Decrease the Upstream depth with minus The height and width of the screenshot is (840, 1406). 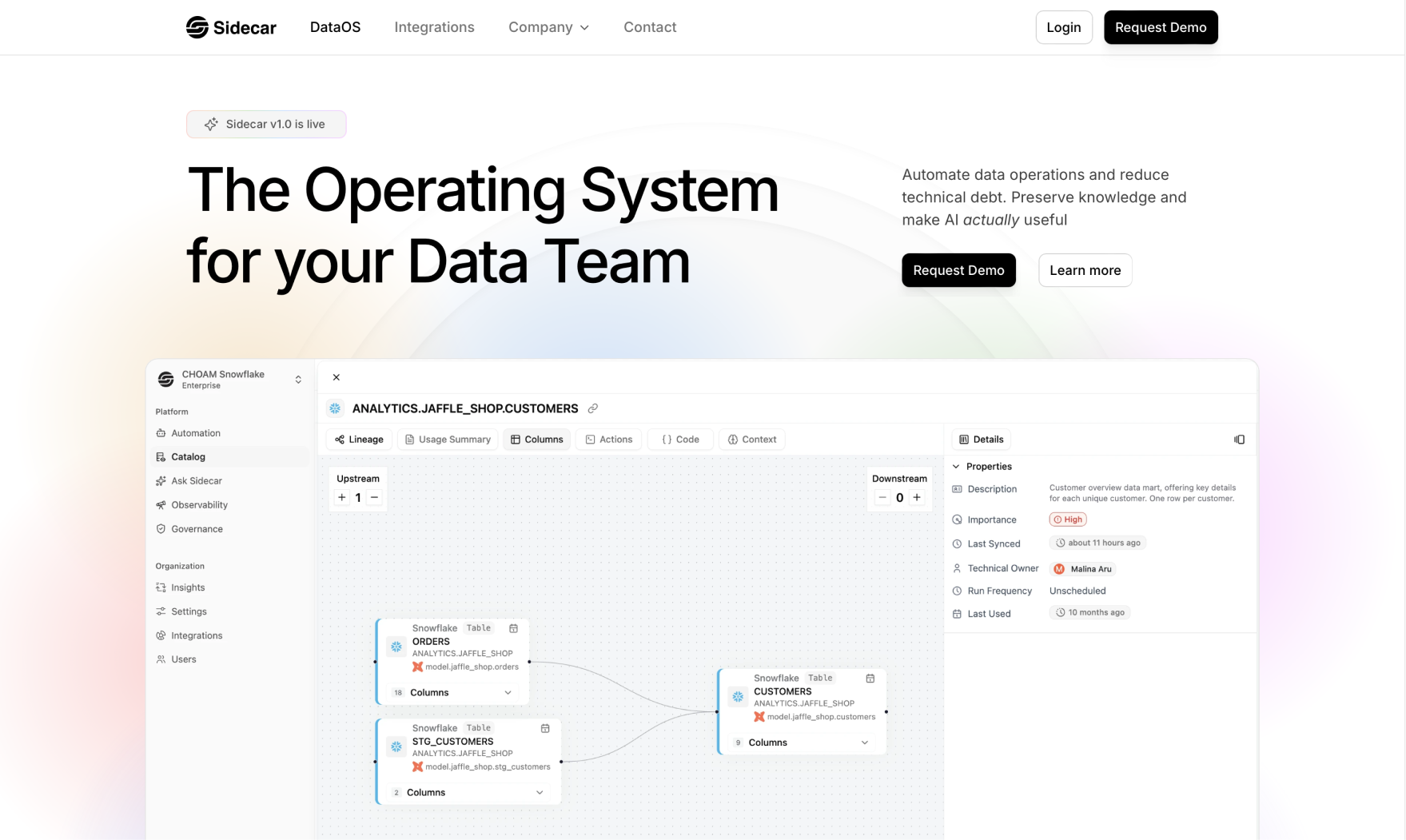click(x=374, y=497)
